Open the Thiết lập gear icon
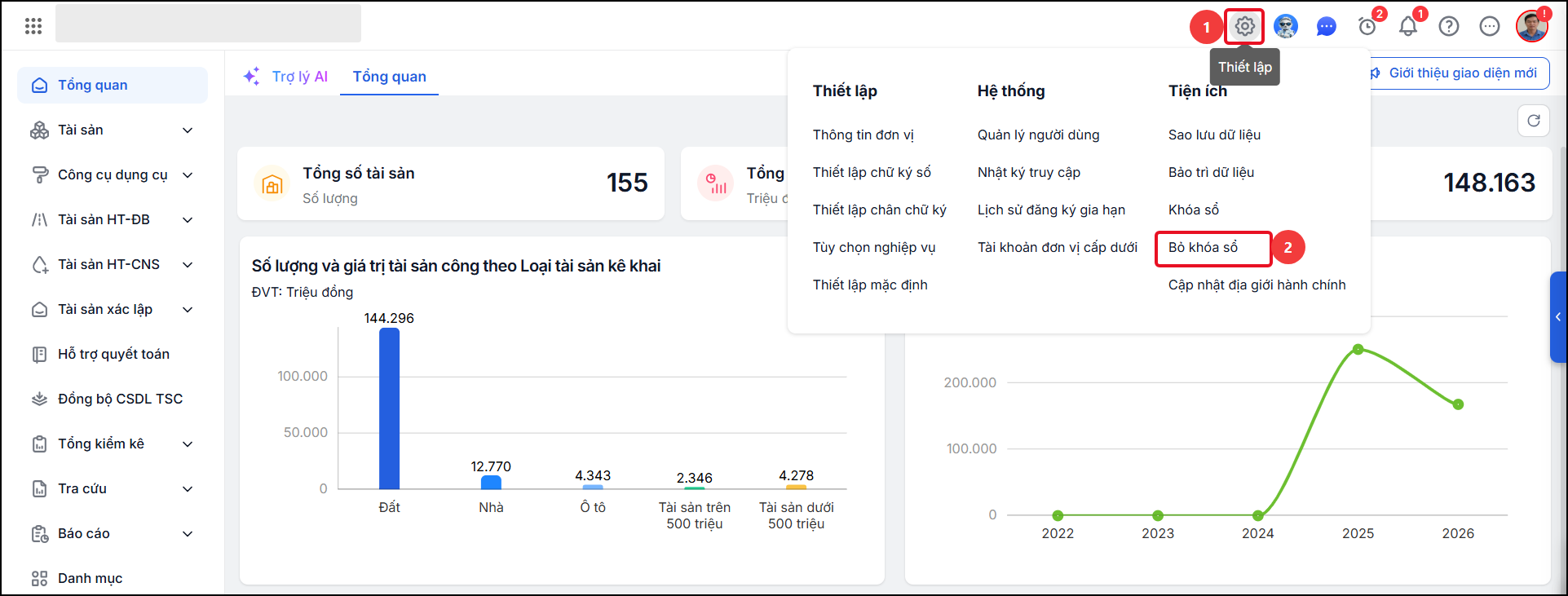This screenshot has width=1568, height=596. click(1244, 26)
